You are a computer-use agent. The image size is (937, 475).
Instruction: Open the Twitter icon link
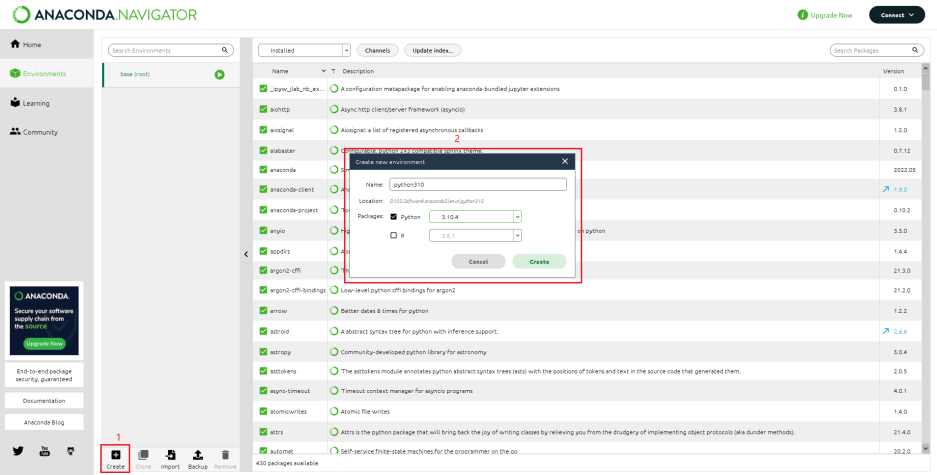(18, 451)
